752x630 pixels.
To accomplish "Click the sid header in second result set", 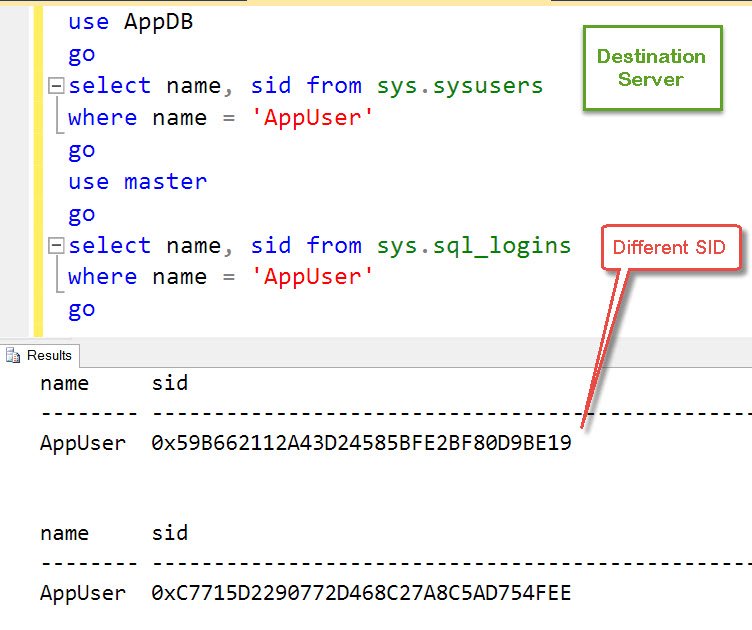I will (x=169, y=533).
